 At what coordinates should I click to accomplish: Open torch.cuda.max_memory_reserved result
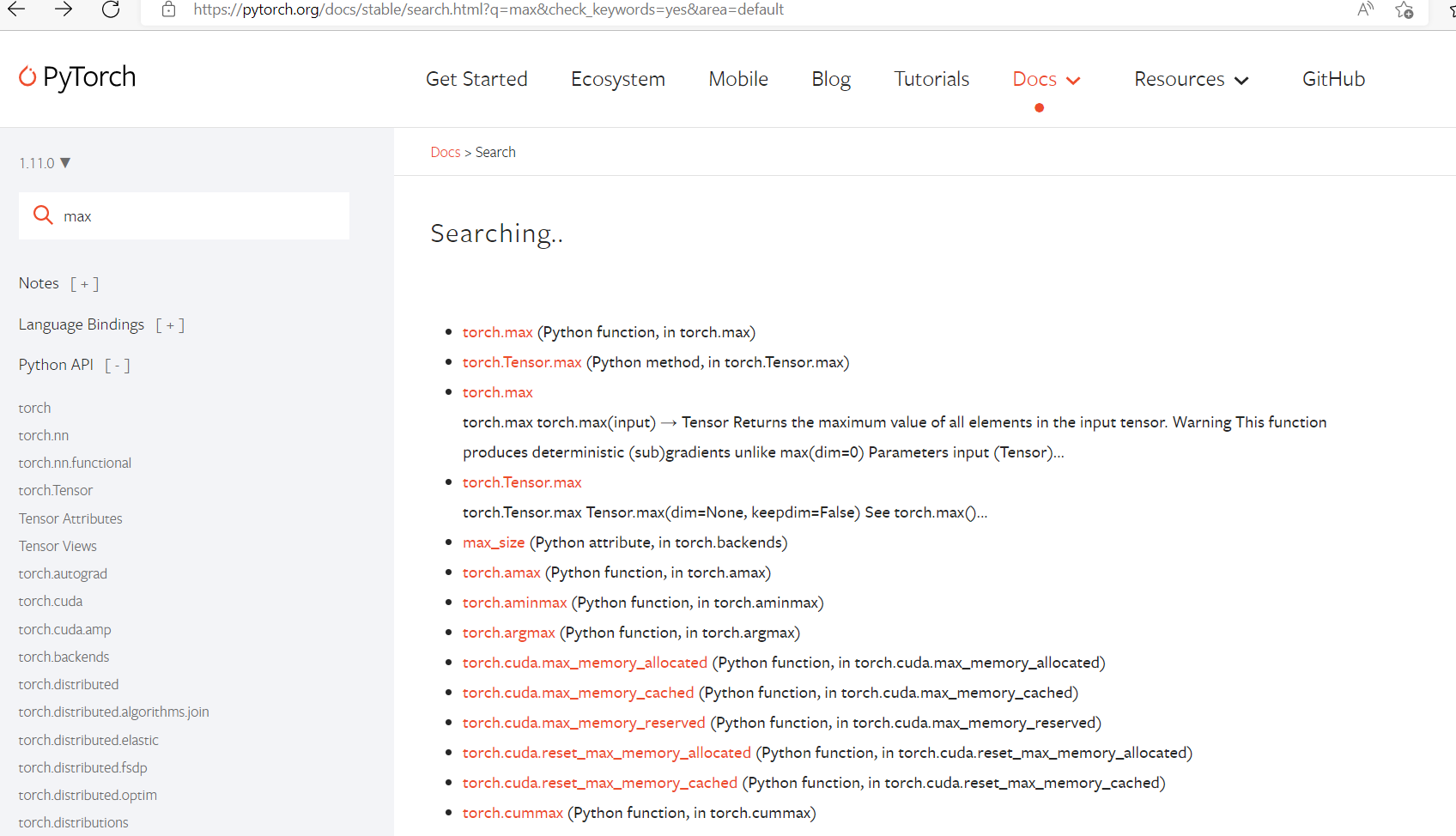pos(584,723)
